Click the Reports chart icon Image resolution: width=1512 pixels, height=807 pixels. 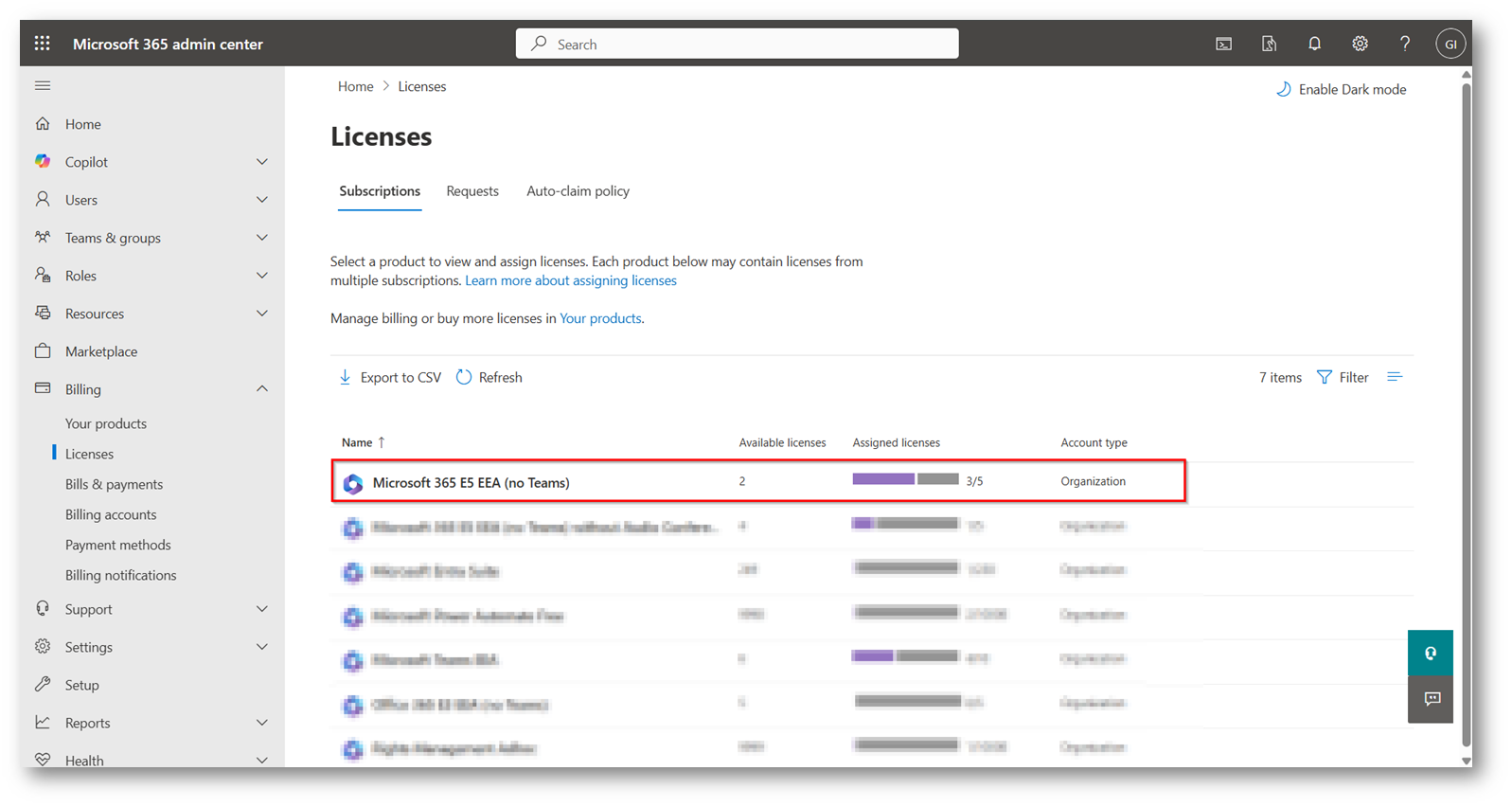[43, 722]
